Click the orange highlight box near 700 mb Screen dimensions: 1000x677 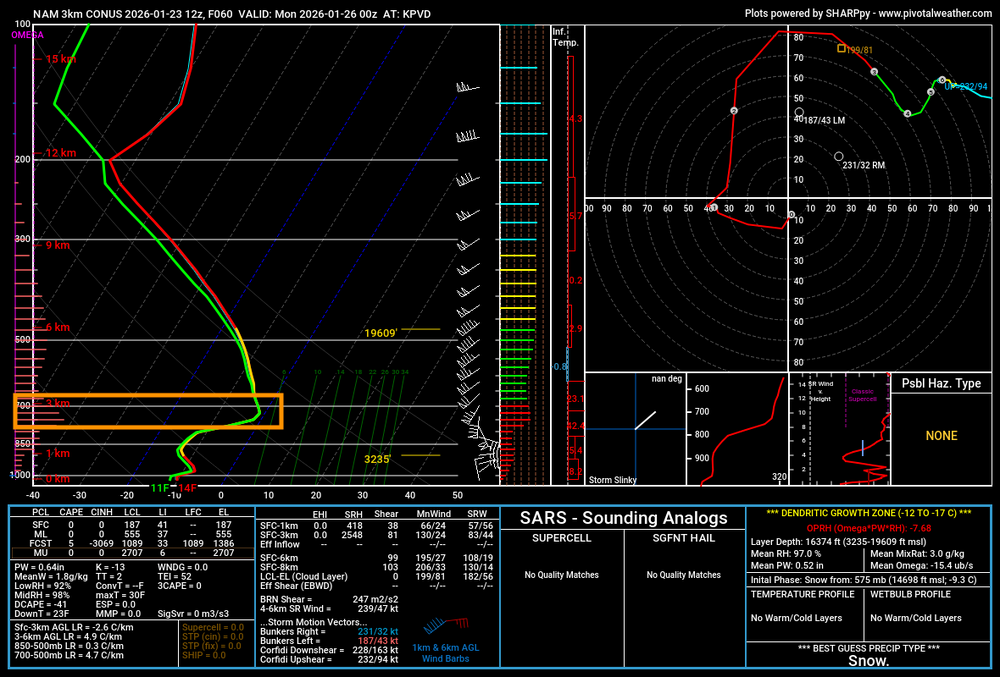148,411
